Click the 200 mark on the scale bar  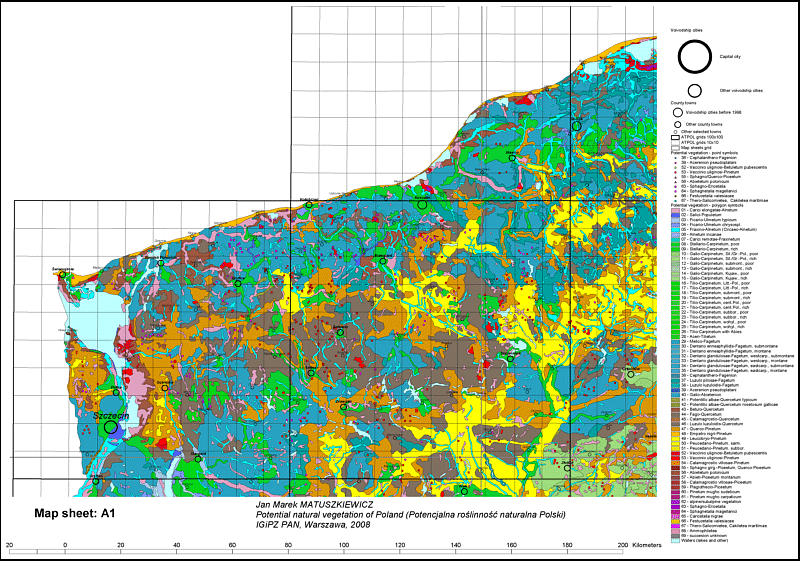pyautogui.click(x=623, y=545)
